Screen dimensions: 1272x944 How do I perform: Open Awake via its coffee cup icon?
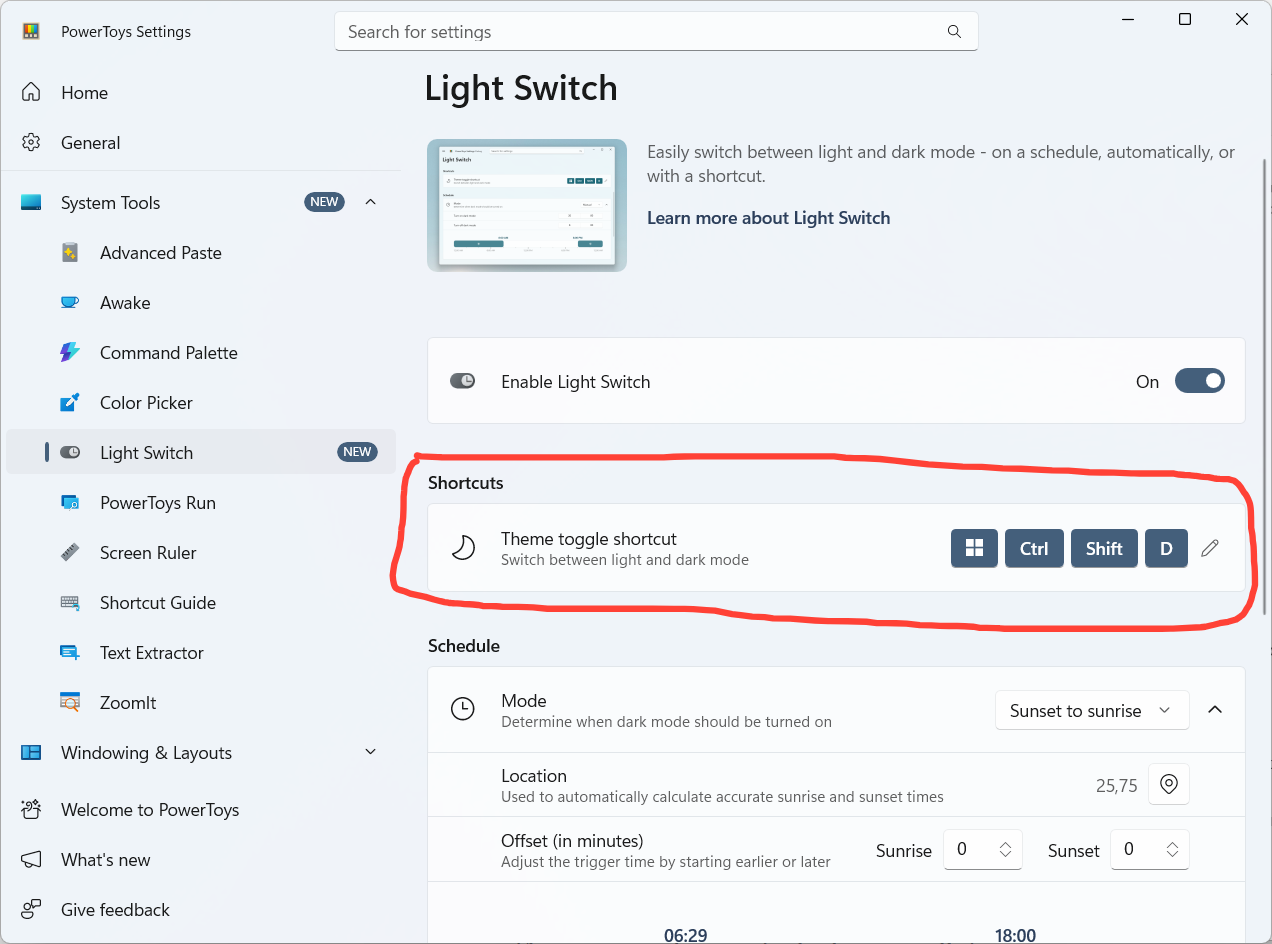(x=70, y=303)
